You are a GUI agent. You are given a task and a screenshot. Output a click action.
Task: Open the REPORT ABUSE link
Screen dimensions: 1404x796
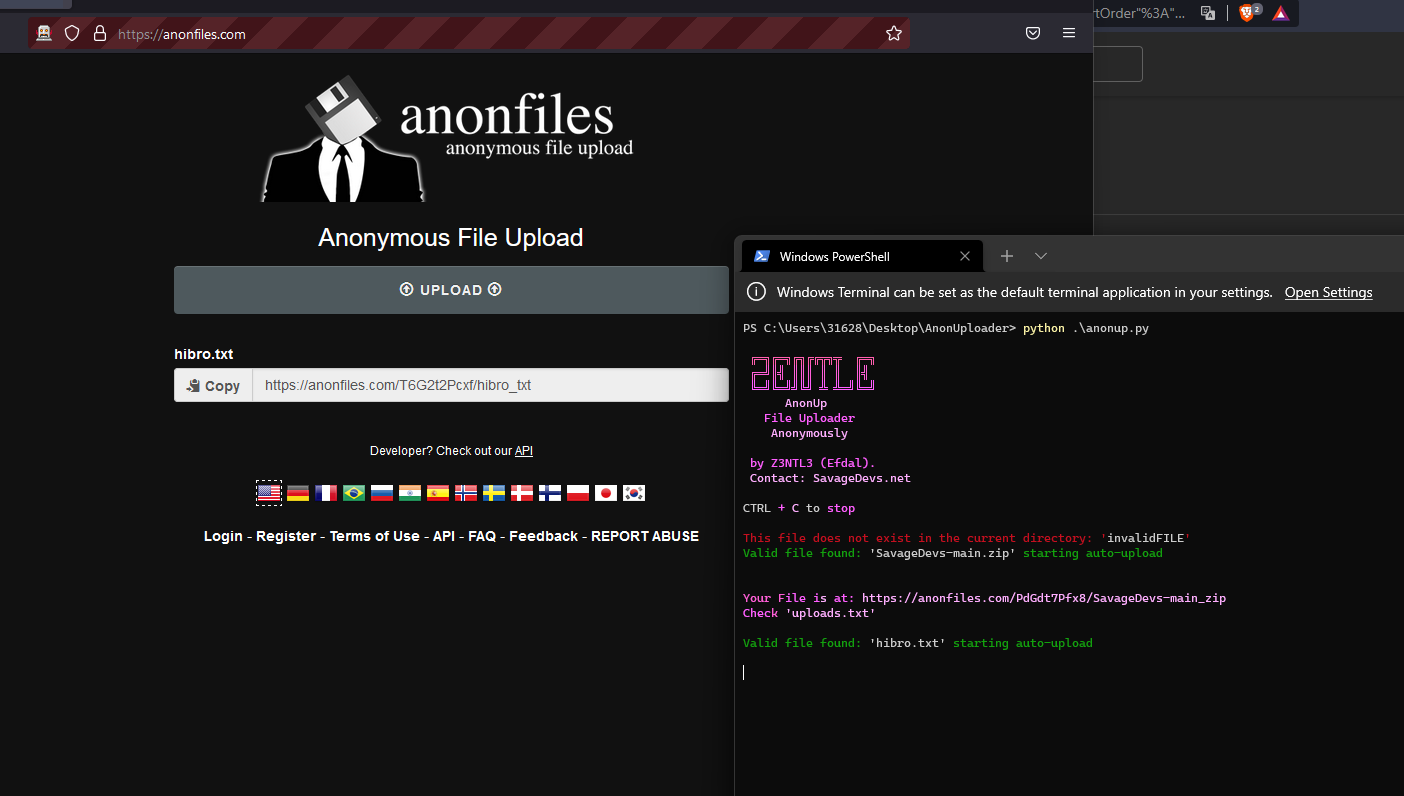point(645,536)
